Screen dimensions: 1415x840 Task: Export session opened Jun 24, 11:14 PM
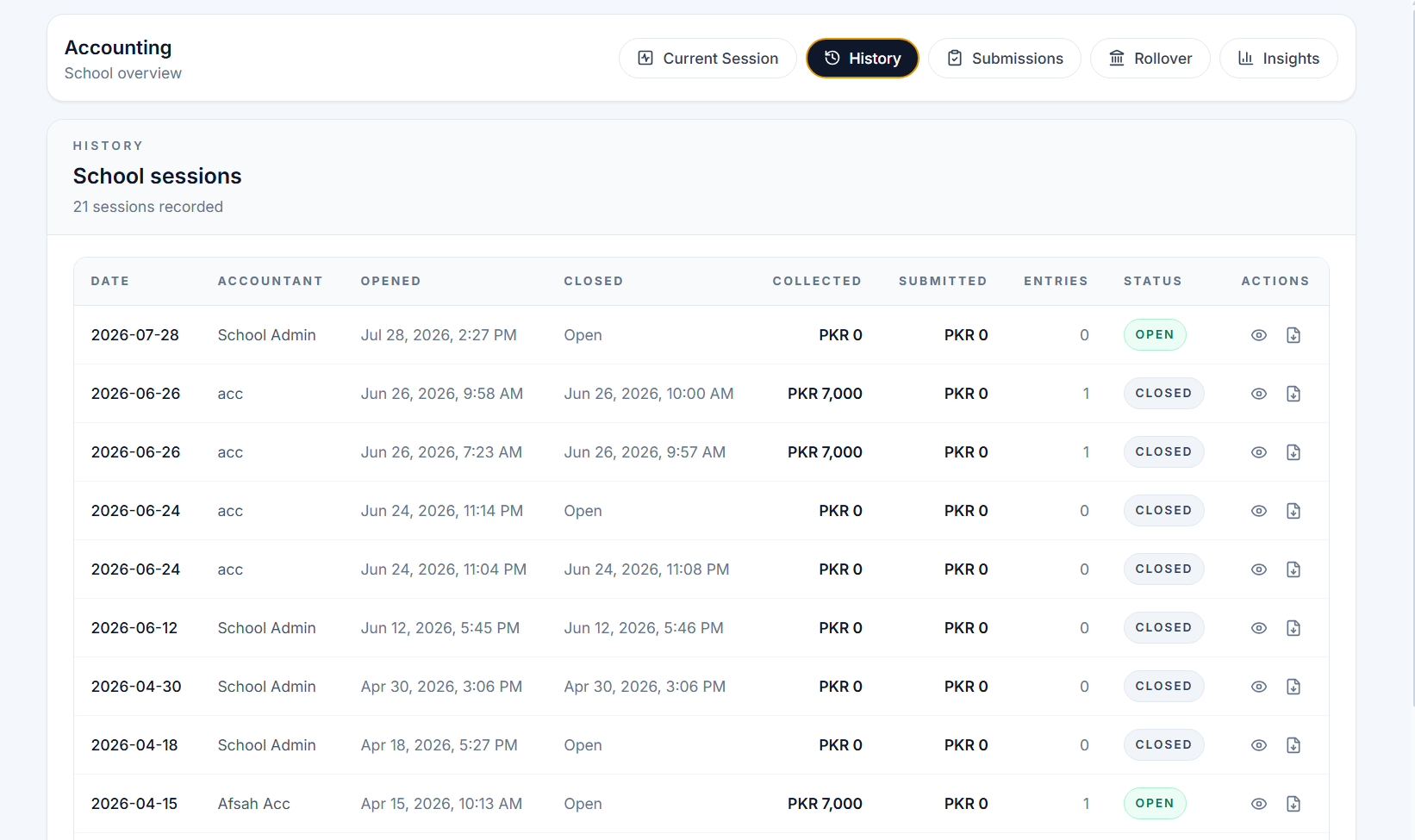click(1293, 511)
